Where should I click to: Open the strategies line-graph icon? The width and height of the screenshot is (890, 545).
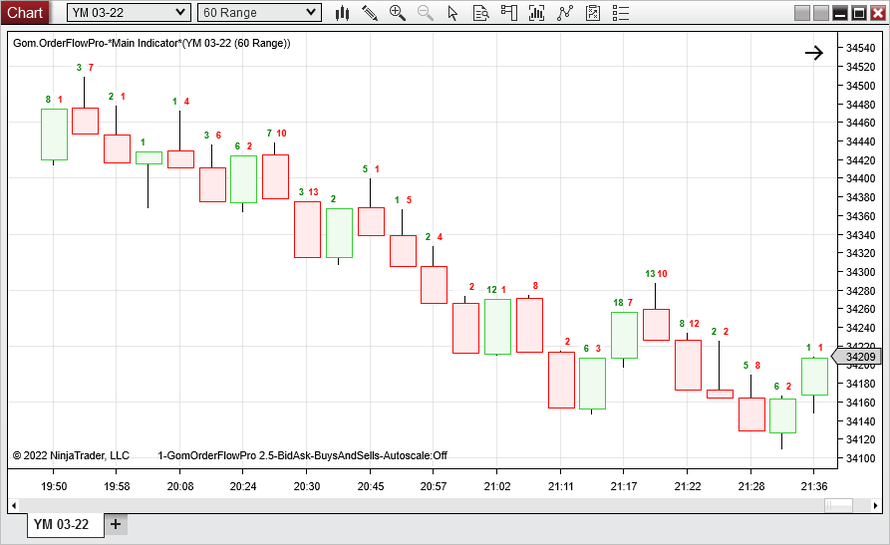565,12
